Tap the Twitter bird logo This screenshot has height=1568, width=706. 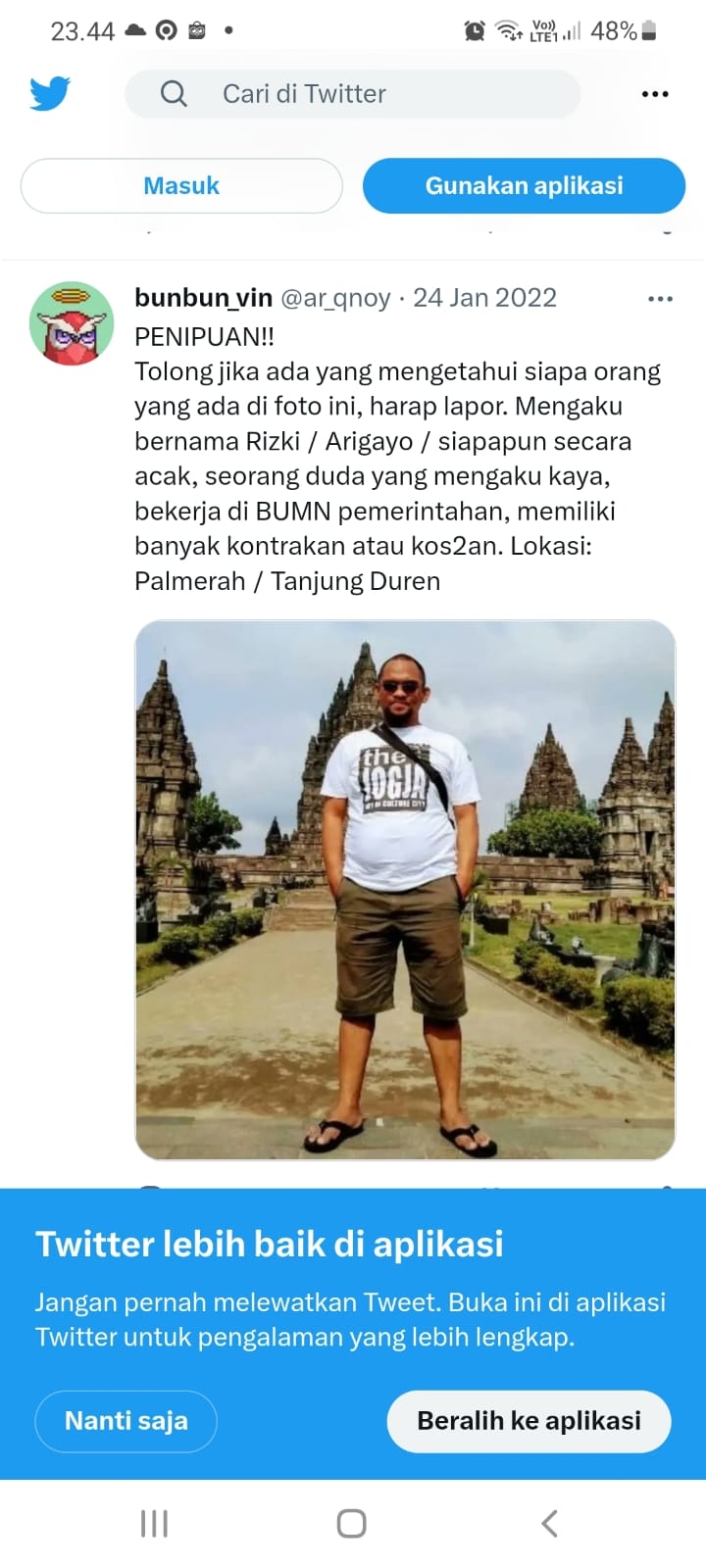[x=50, y=94]
